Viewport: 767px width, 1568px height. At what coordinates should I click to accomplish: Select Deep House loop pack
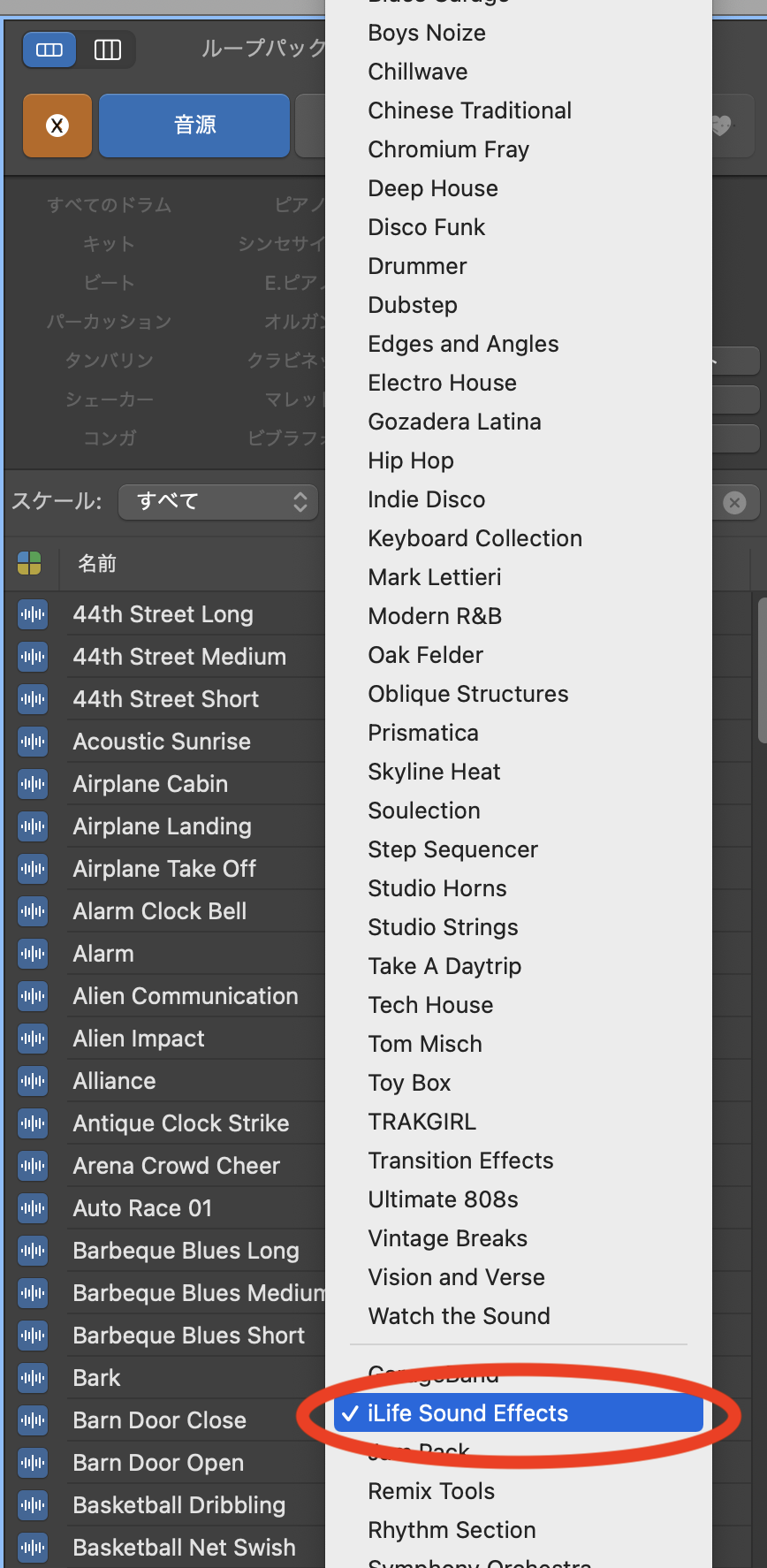point(433,188)
